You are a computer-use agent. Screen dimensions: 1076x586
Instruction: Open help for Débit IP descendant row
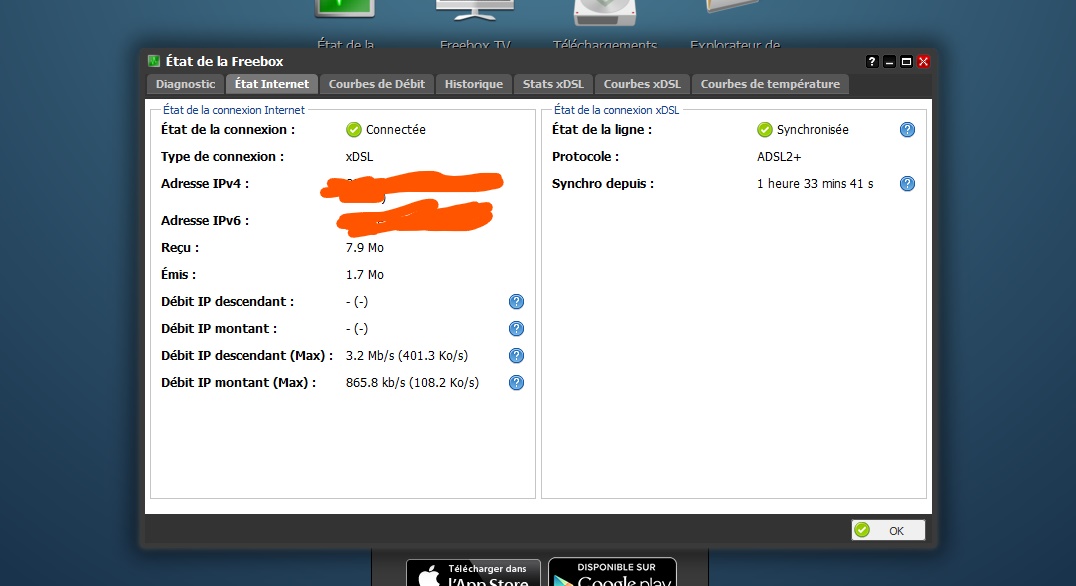[x=516, y=302]
